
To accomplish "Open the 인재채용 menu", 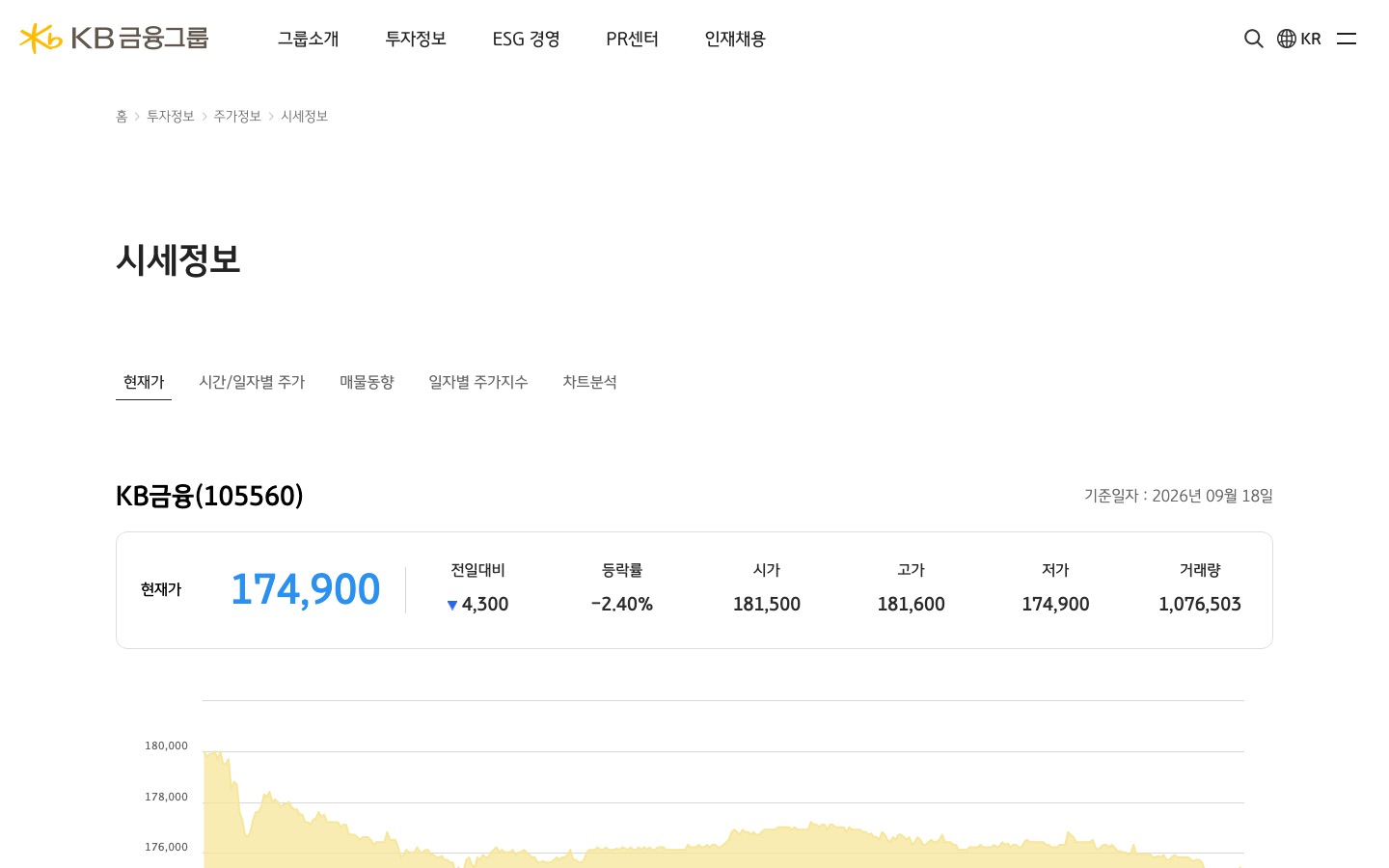I will pos(735,39).
